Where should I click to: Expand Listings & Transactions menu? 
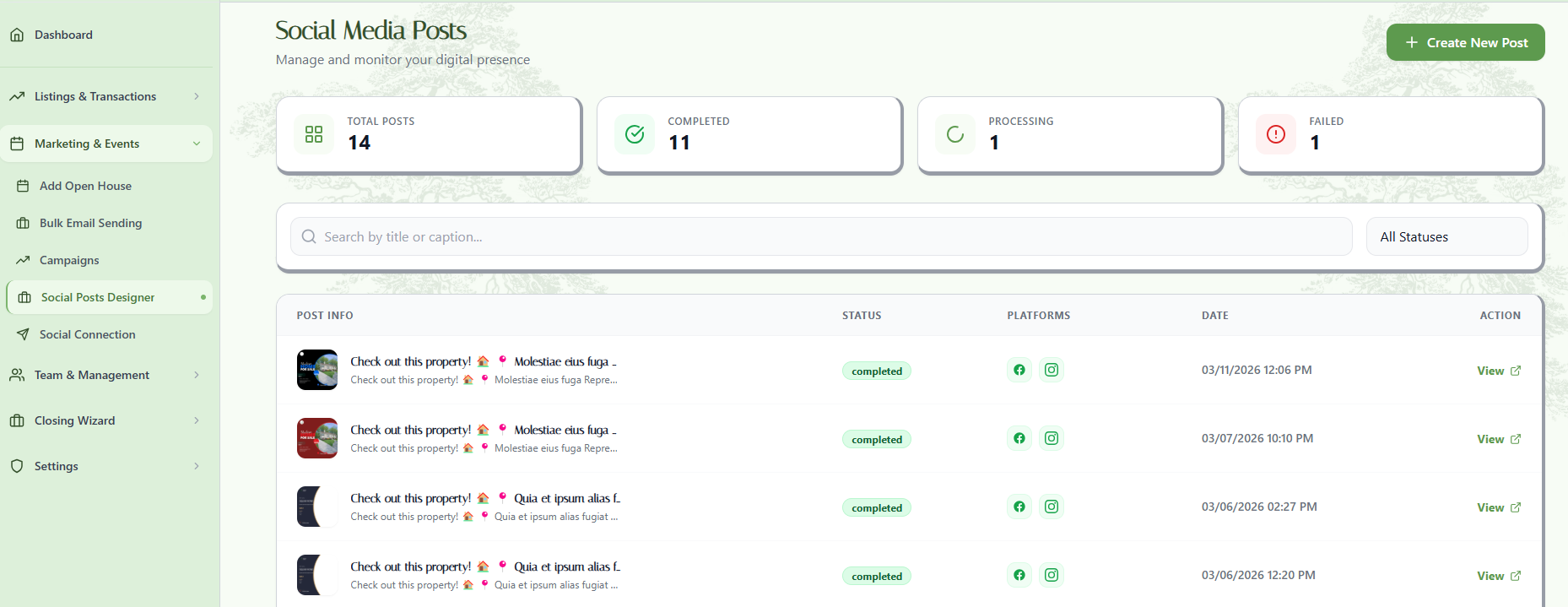105,96
